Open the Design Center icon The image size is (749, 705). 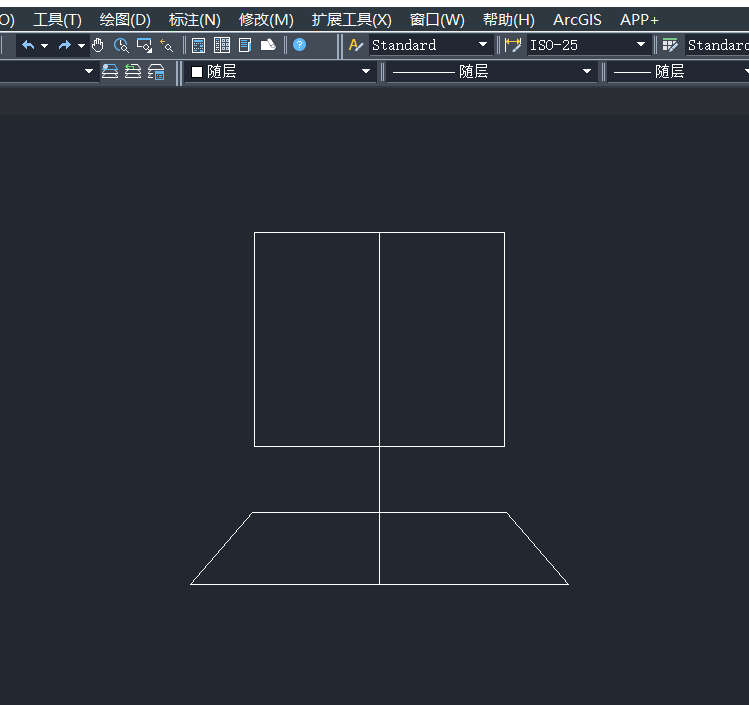point(222,45)
